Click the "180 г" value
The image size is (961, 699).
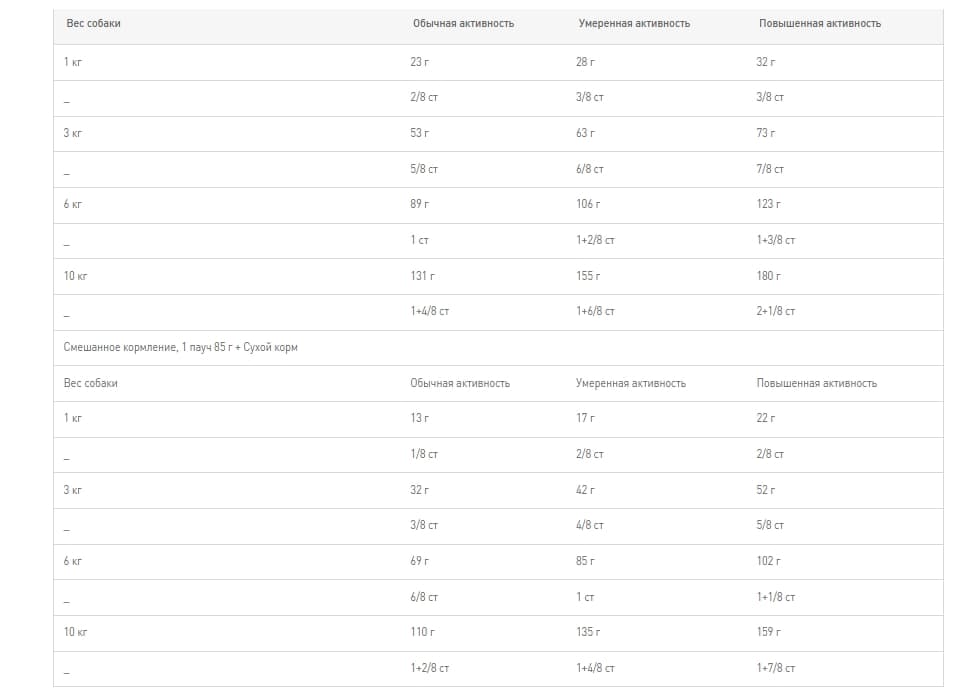point(769,276)
